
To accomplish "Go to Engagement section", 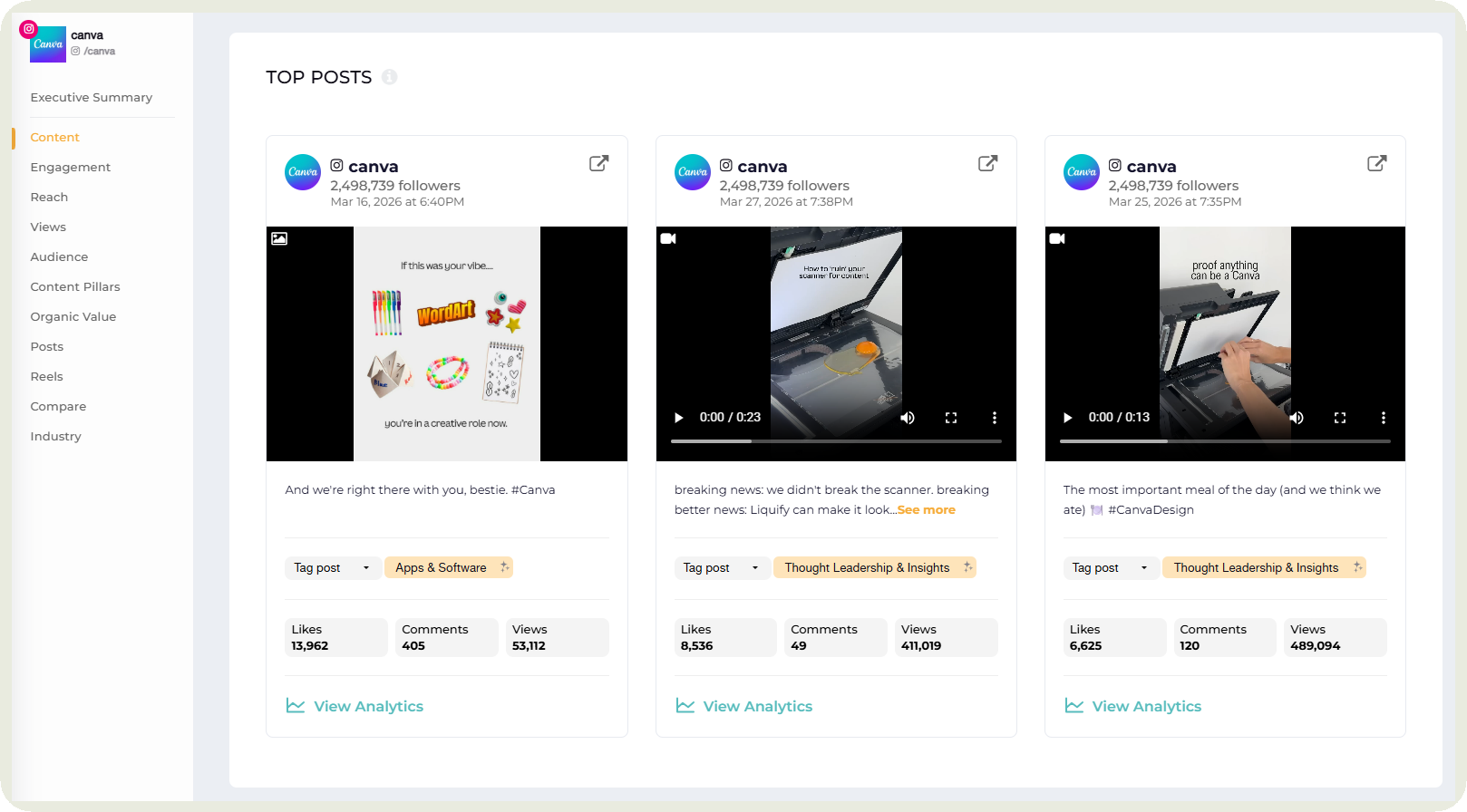I will [71, 167].
